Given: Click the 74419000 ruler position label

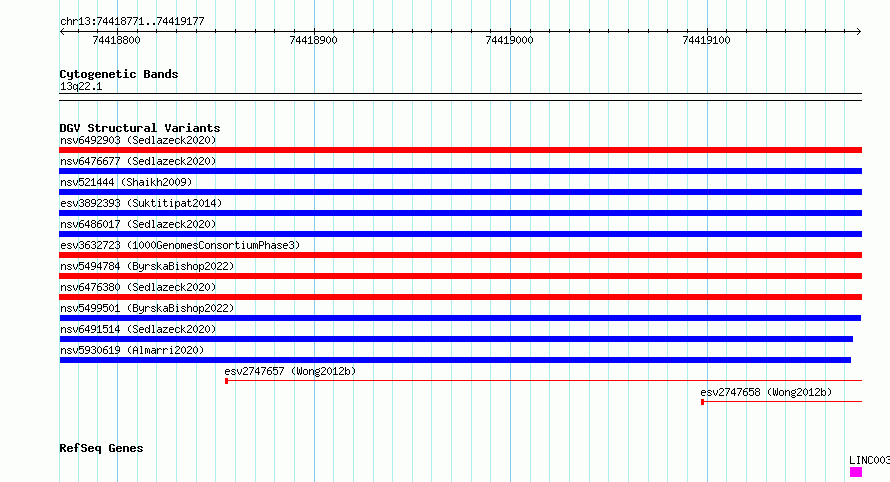Looking at the screenshot, I should (509, 40).
